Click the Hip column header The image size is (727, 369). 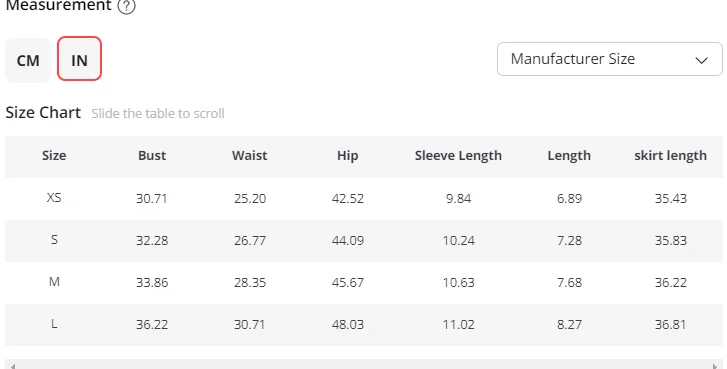(347, 156)
